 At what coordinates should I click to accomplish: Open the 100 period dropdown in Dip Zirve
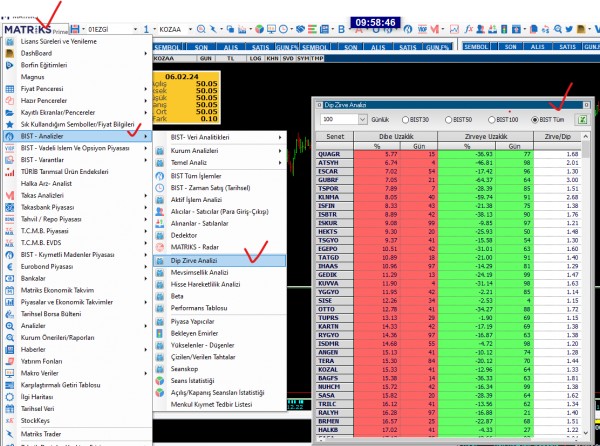point(362,120)
